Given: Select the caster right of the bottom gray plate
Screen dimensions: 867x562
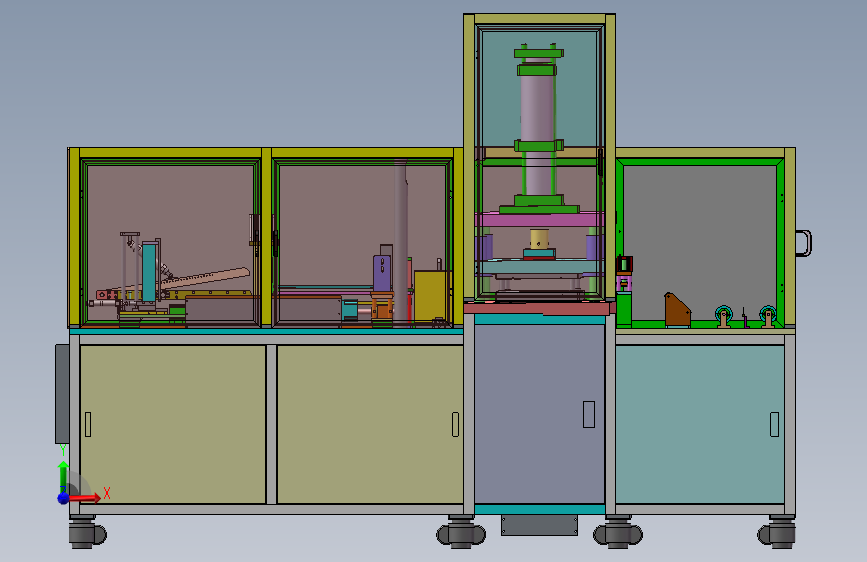Looking at the screenshot, I should pyautogui.click(x=618, y=532).
